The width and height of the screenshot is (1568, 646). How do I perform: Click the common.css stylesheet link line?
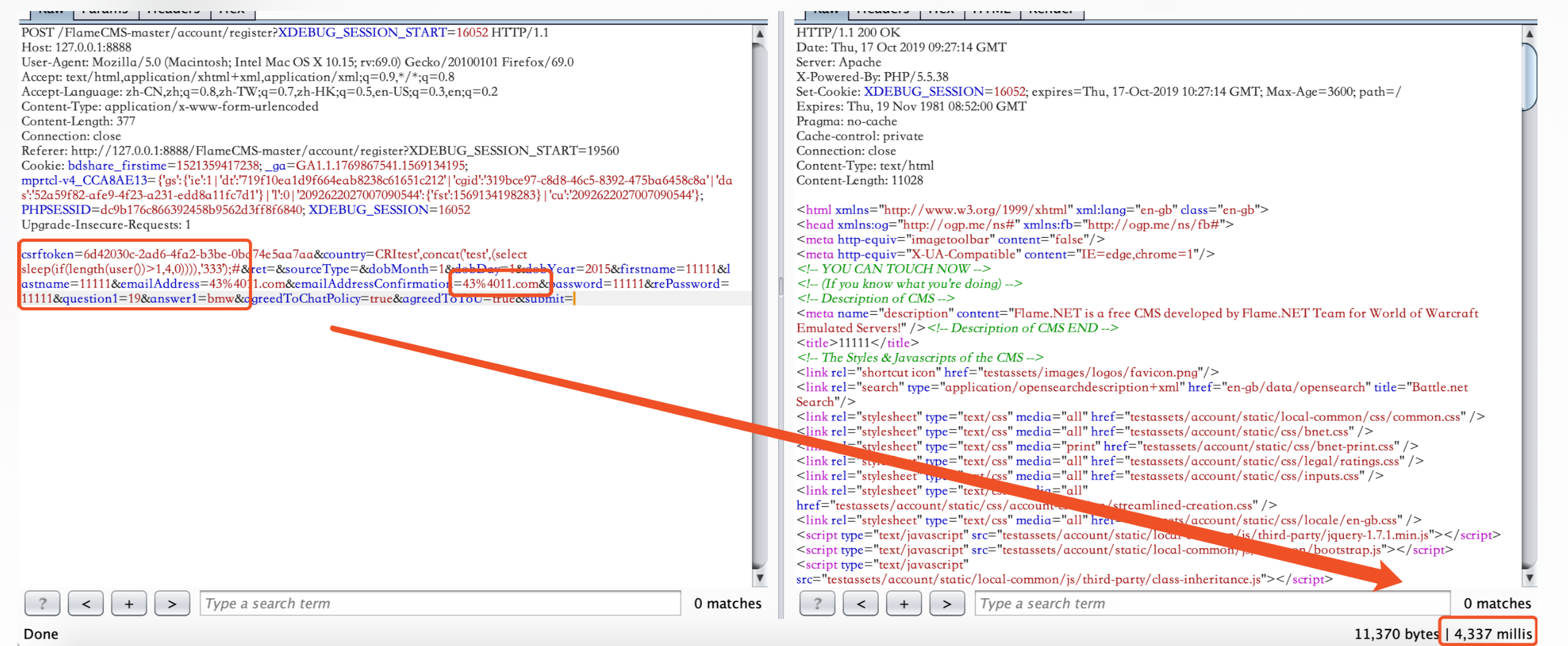tap(1140, 417)
